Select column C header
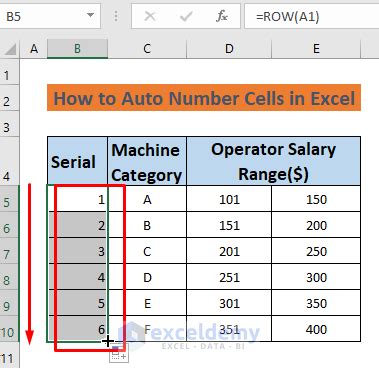 click(147, 49)
